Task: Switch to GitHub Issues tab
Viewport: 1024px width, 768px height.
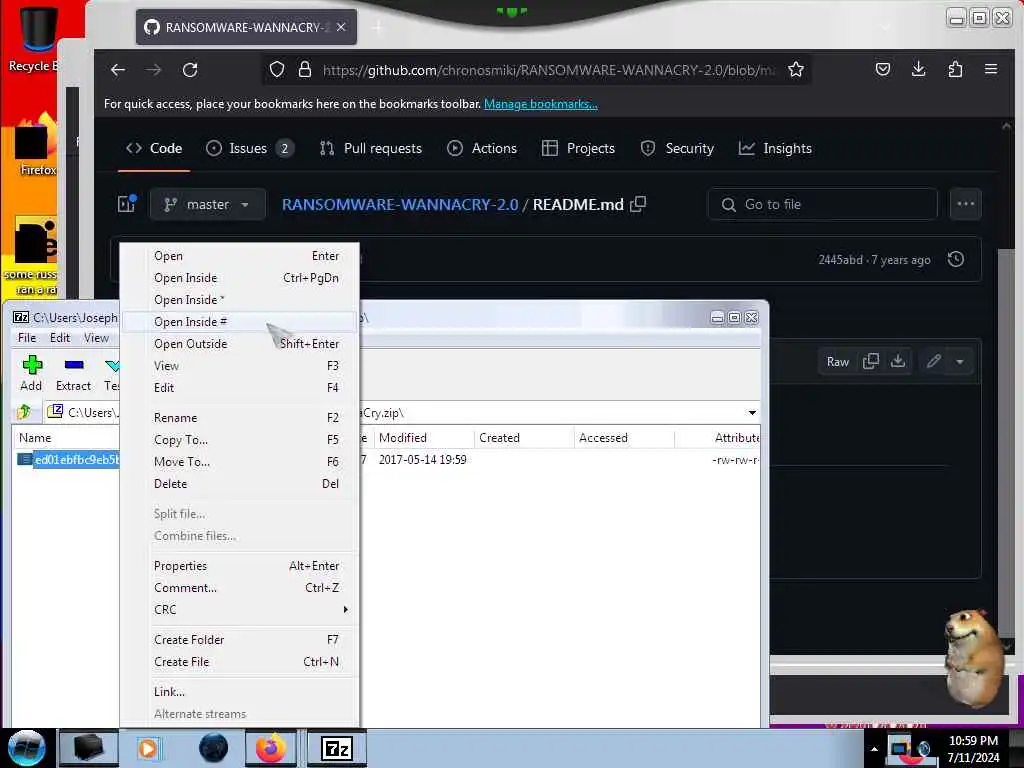Action: click(249, 148)
